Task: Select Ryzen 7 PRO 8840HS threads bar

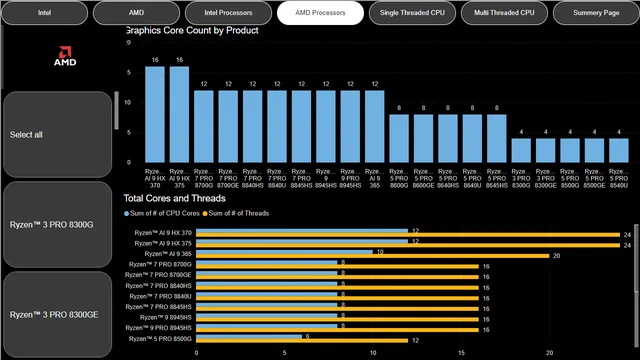Action: click(x=337, y=288)
